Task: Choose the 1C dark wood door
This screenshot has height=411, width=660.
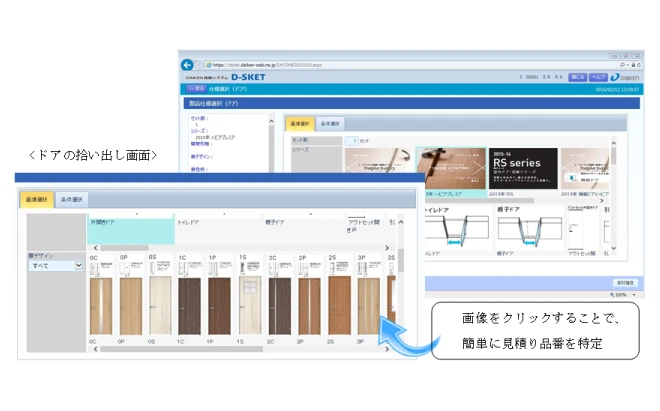Action: click(189, 305)
